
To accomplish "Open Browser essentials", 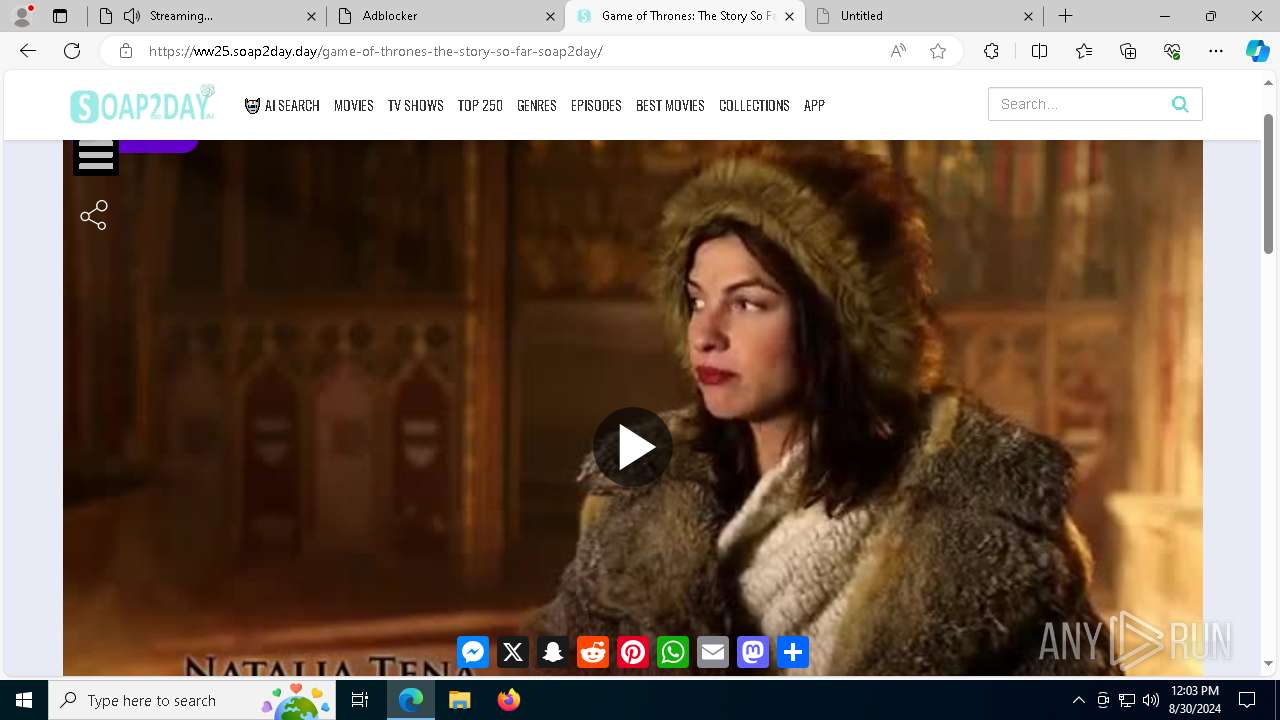I will point(1172,51).
